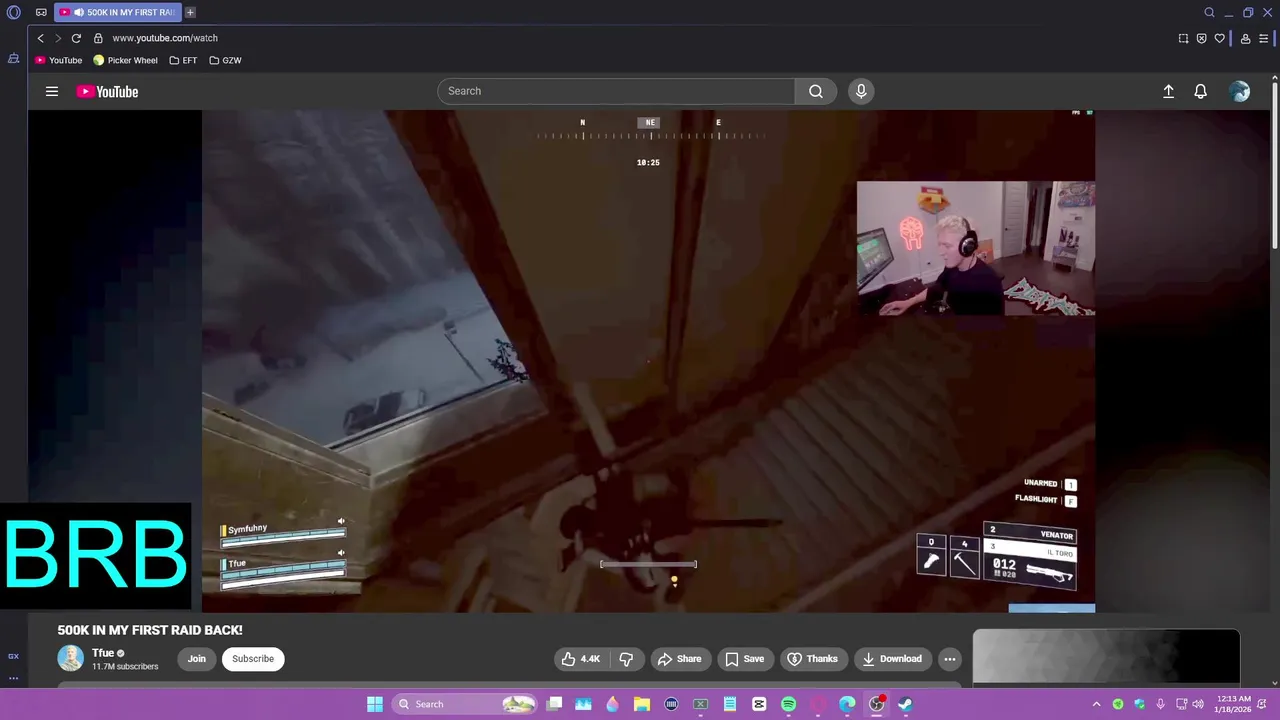This screenshot has height=720, width=1280.
Task: Open the Picker Wheel bookmark
Action: tap(125, 60)
